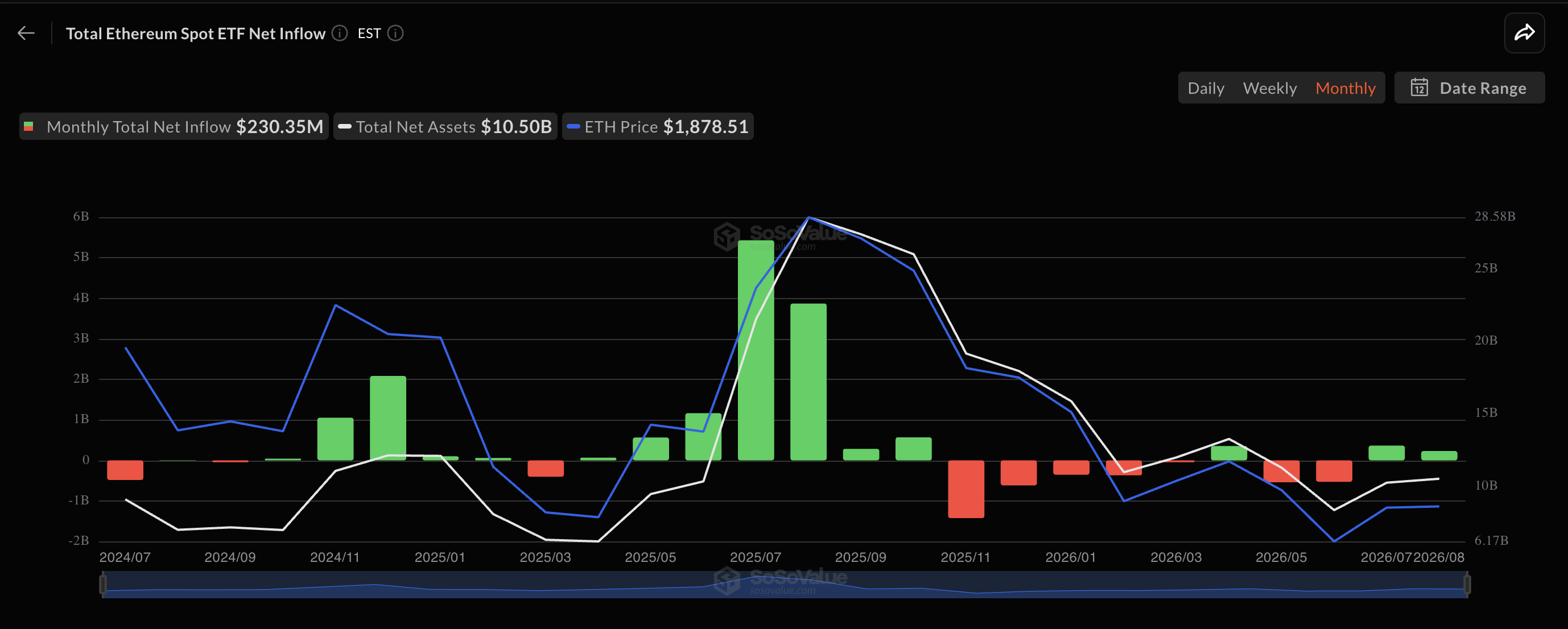1568x629 pixels.
Task: Click the green bar for 2026/07
Action: [1387, 453]
